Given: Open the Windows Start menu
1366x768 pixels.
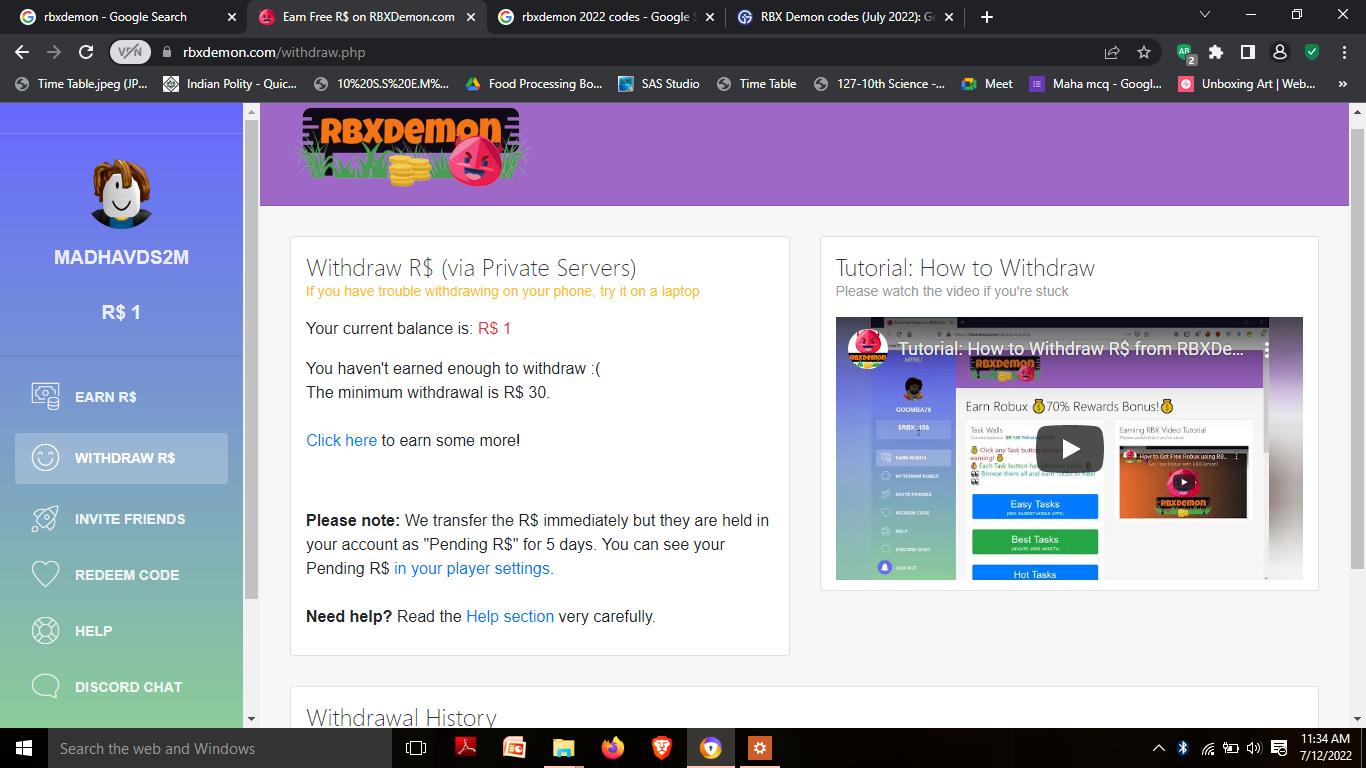Looking at the screenshot, I should coord(24,748).
